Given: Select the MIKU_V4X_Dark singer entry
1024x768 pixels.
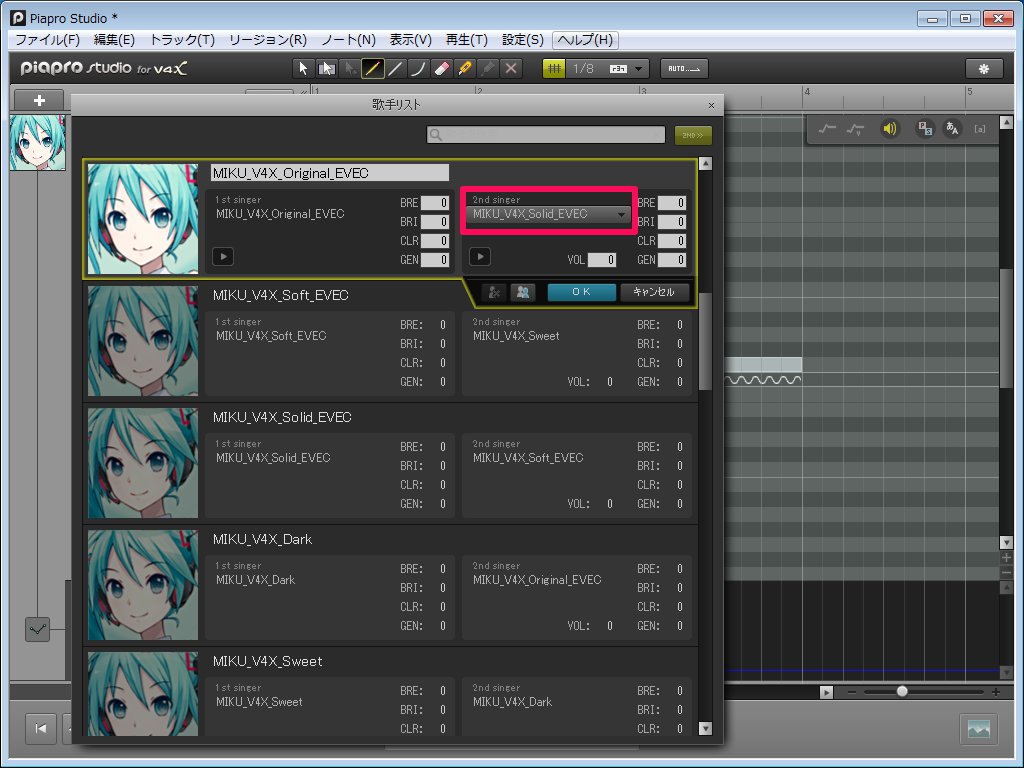Looking at the screenshot, I should click(391, 586).
